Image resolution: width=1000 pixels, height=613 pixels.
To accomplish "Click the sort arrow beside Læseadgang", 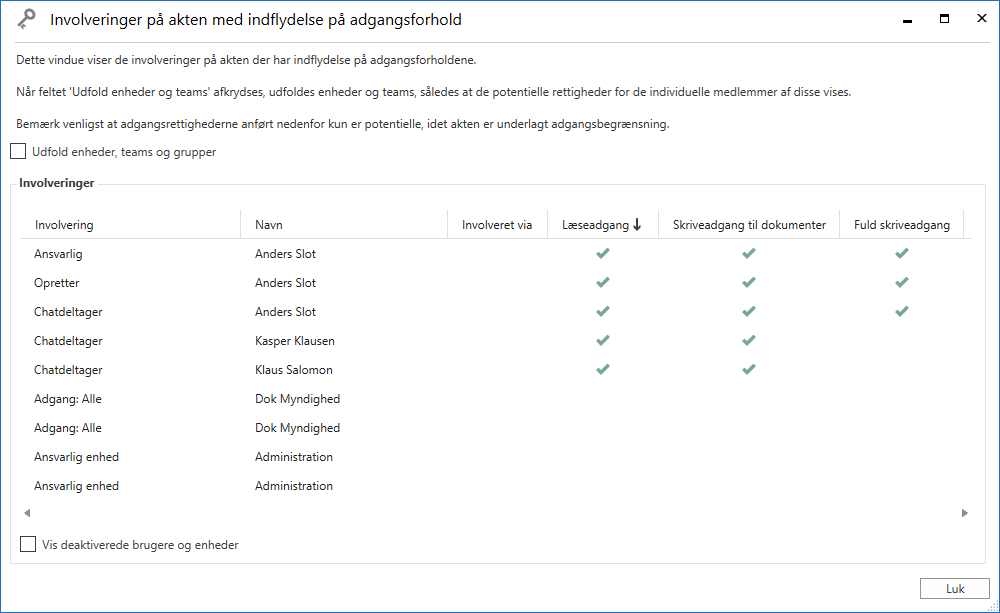I will tap(637, 225).
